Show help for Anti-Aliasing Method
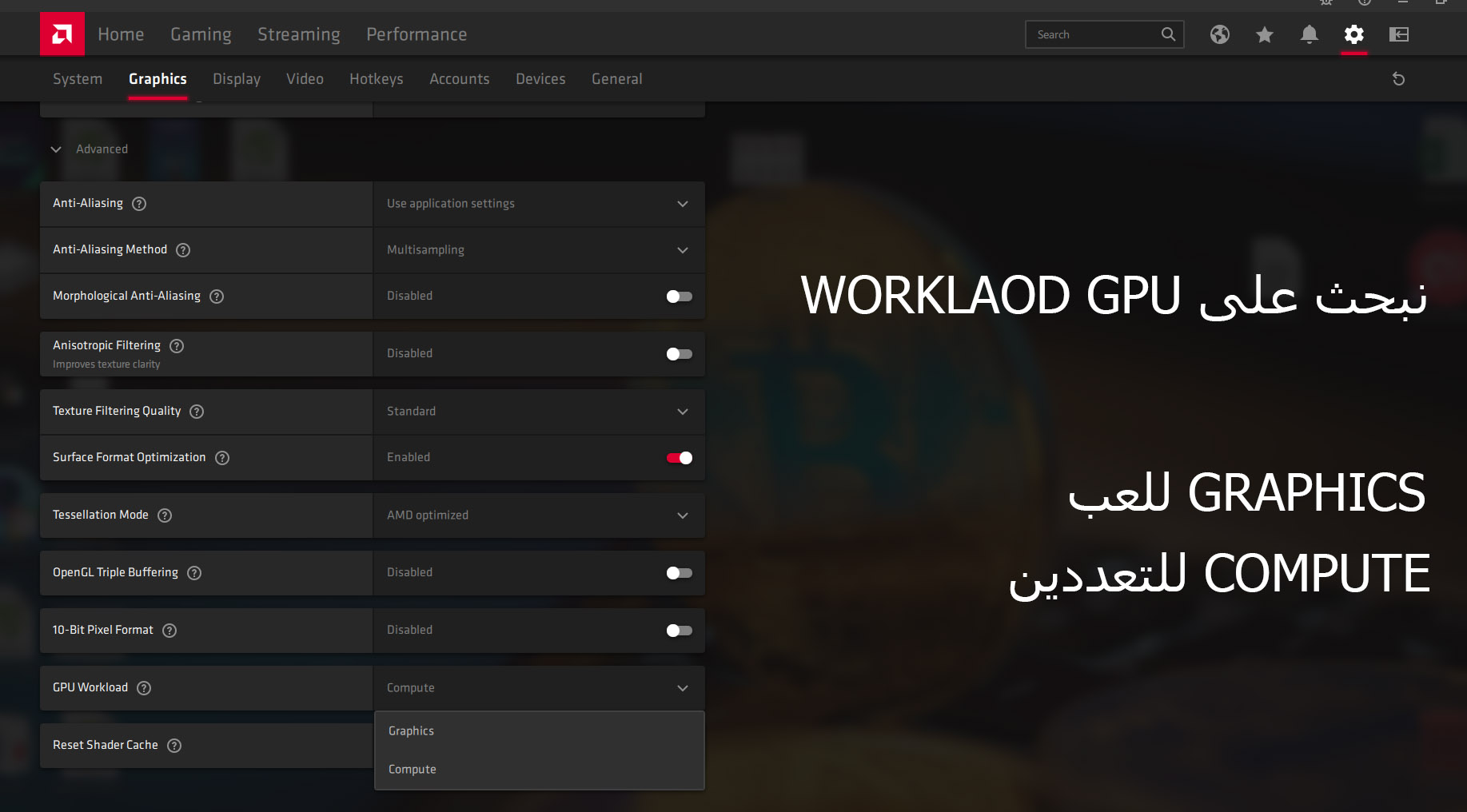This screenshot has height=812, width=1467. click(x=183, y=250)
